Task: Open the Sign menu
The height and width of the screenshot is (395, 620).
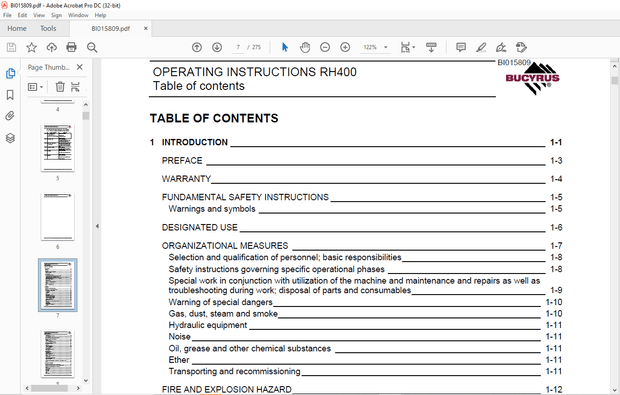Action: (x=57, y=15)
